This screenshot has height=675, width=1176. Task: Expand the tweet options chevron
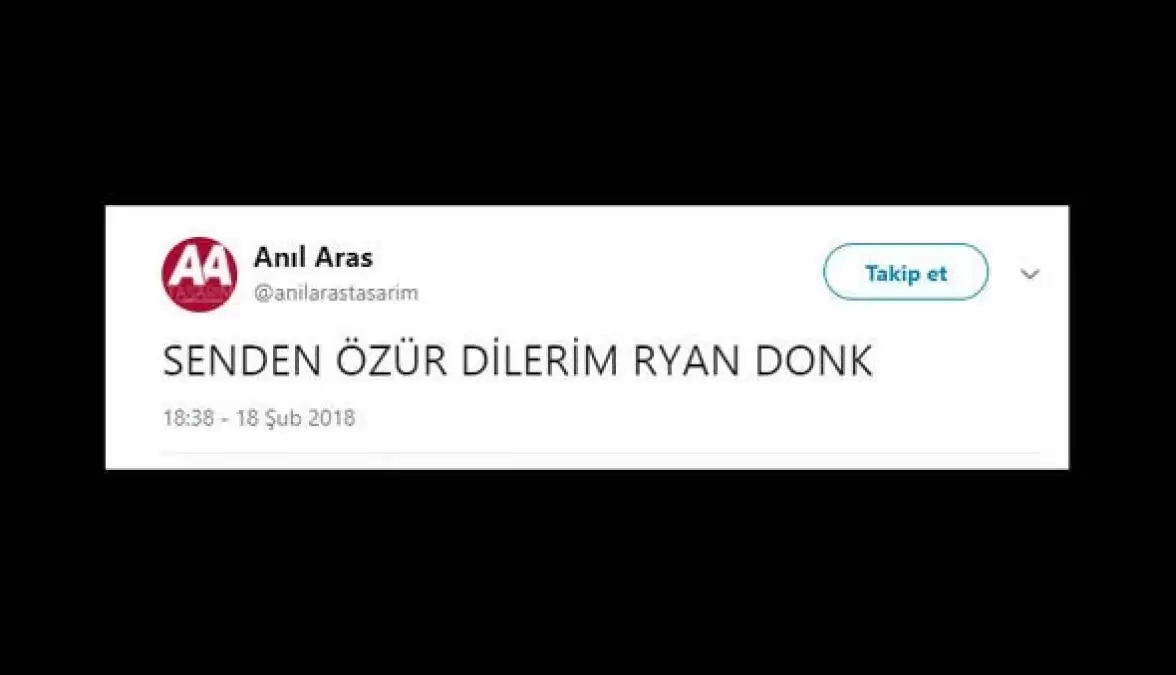coord(1030,274)
